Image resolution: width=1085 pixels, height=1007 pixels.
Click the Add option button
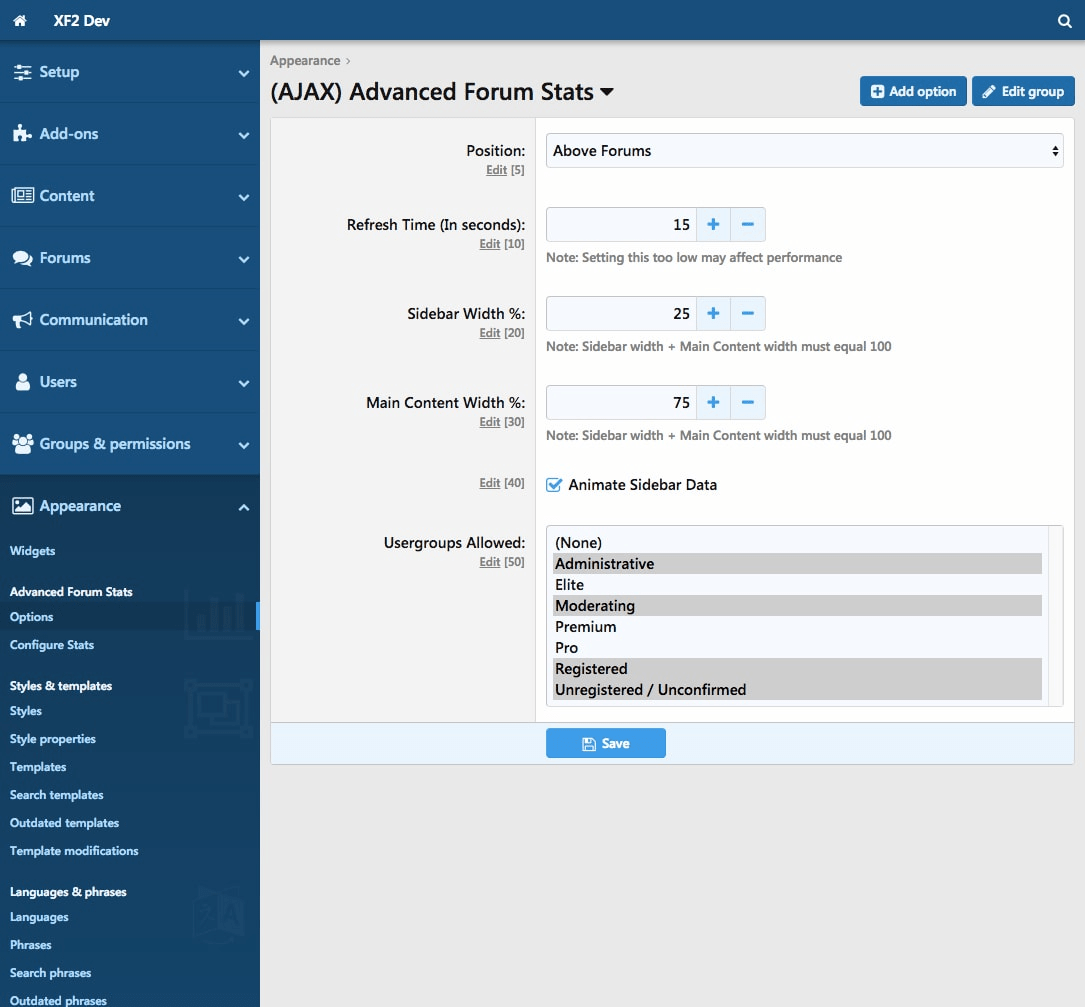913,91
